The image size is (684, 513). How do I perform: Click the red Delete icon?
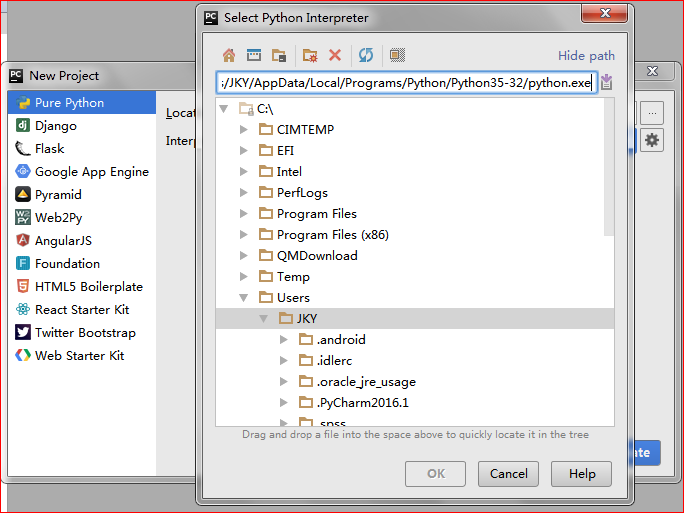(x=335, y=55)
